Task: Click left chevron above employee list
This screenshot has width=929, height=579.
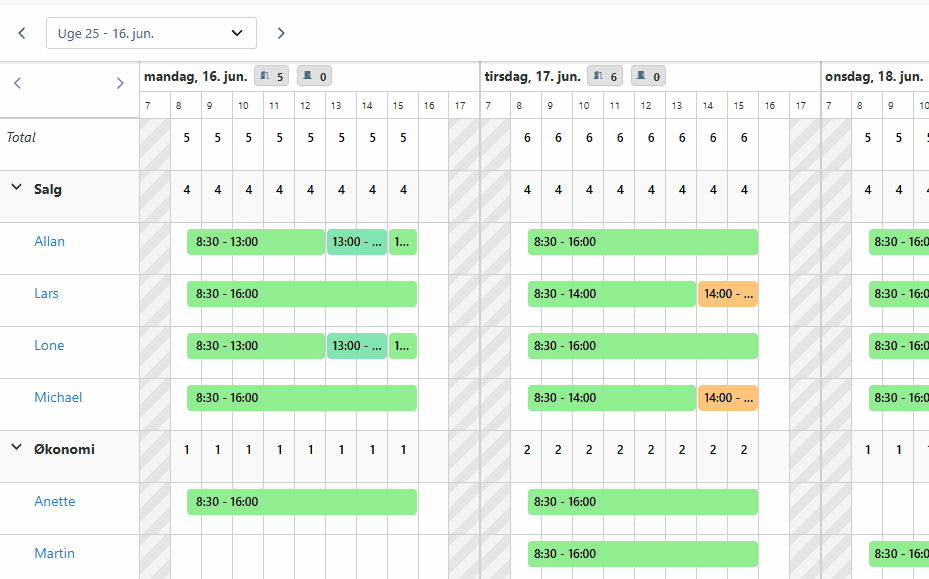Action: click(17, 83)
